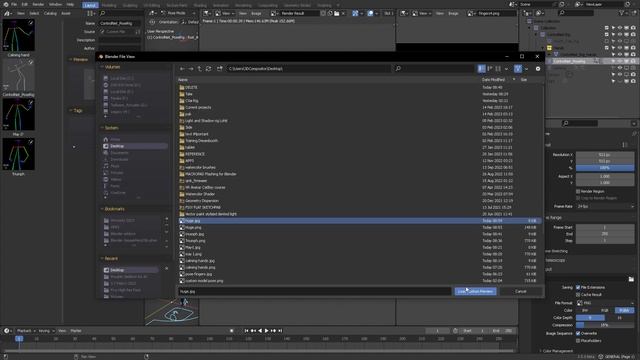Open the Frame Rate dropdown
The width and height of the screenshot is (640, 360).
click(x=605, y=207)
